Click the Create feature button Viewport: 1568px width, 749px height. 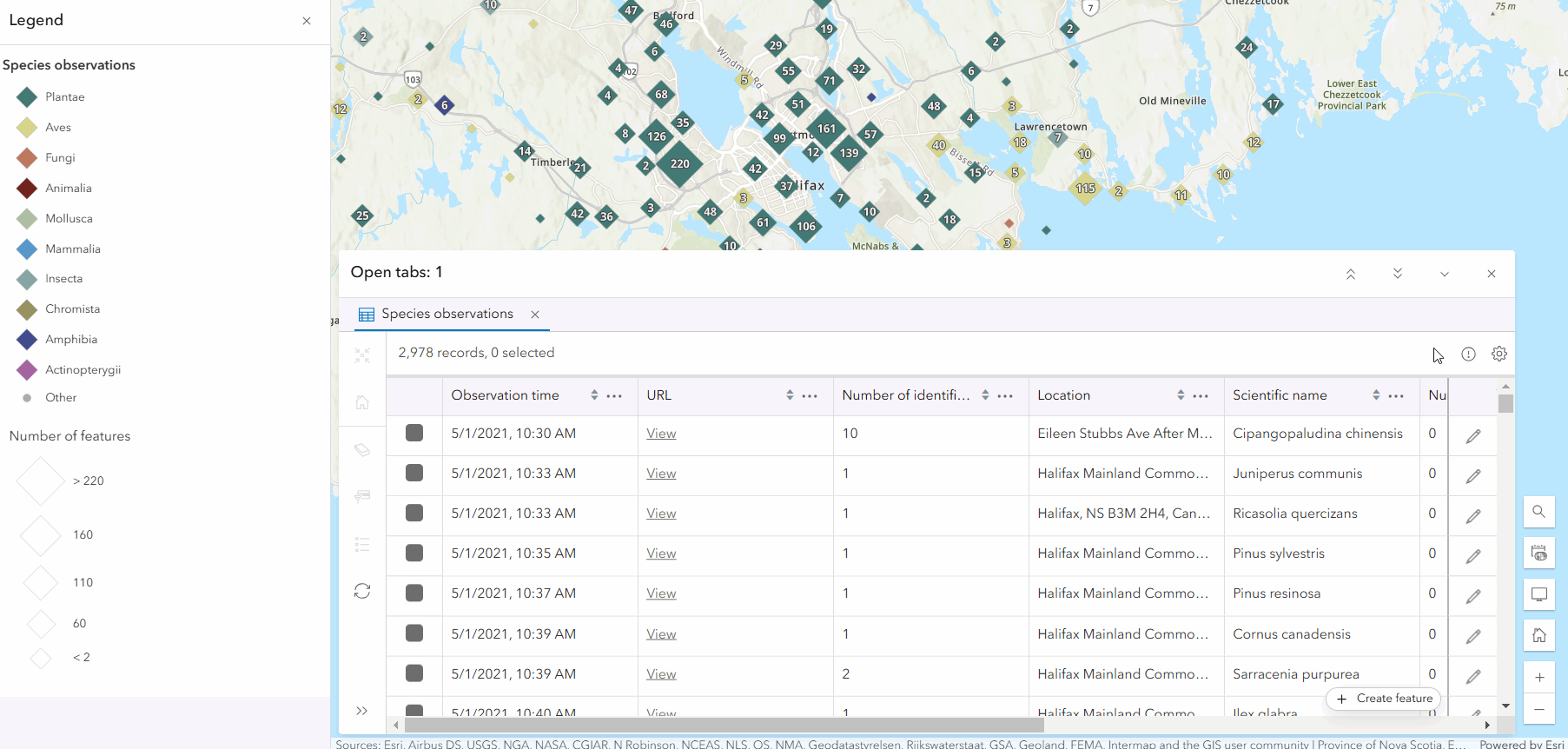[1384, 699]
